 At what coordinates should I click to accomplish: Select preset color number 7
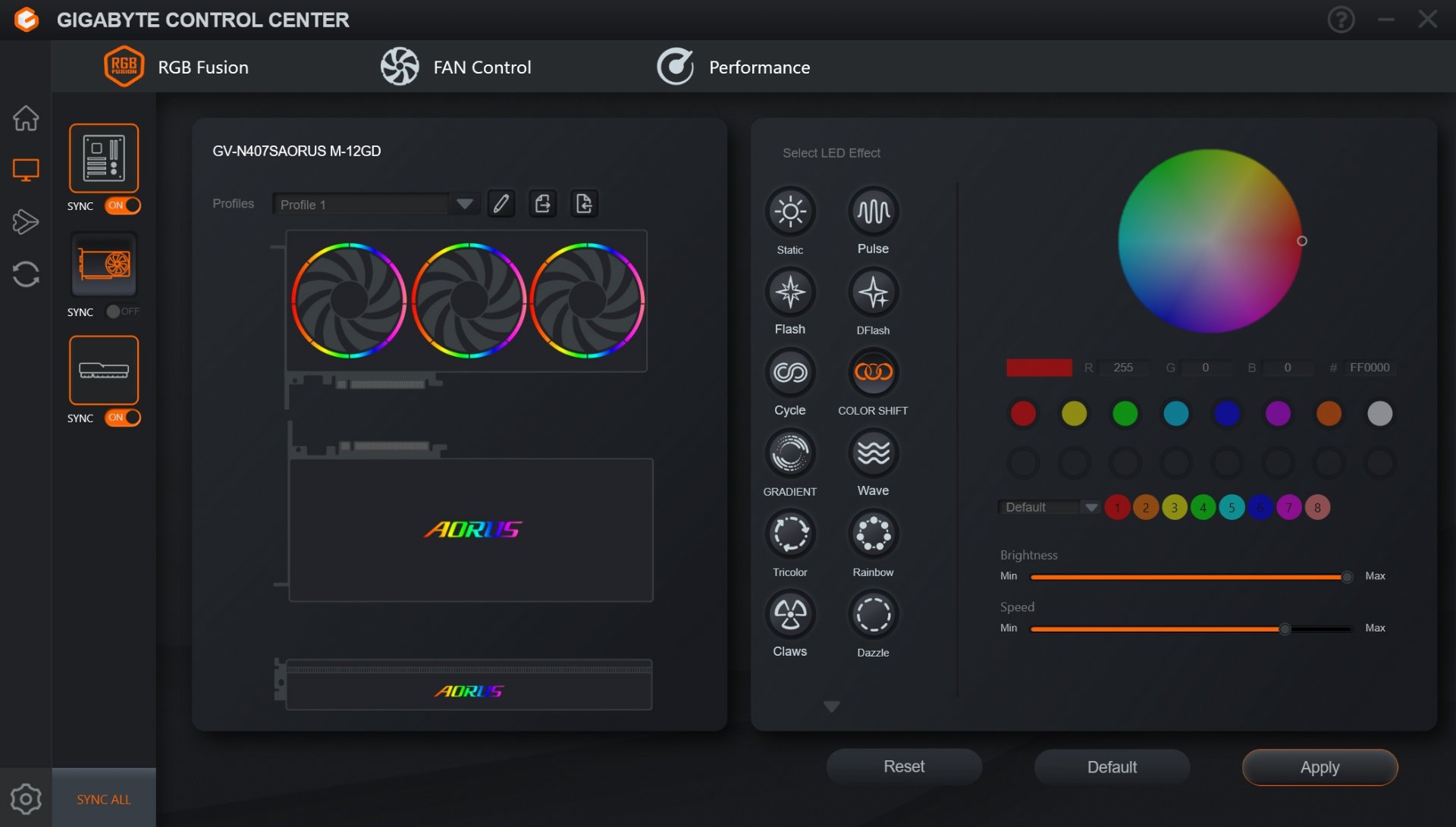point(1288,507)
